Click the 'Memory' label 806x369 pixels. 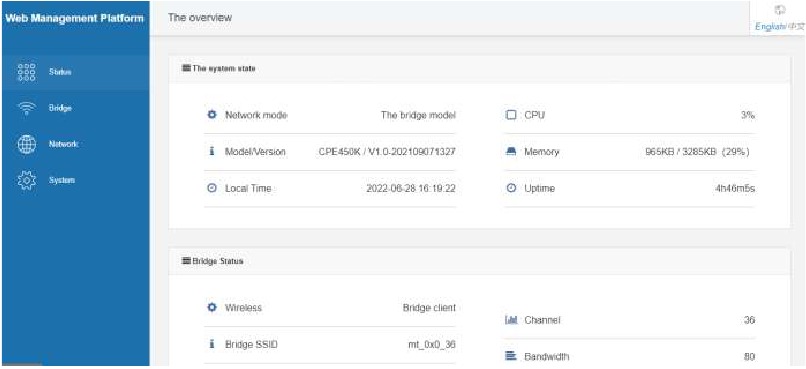[541, 152]
